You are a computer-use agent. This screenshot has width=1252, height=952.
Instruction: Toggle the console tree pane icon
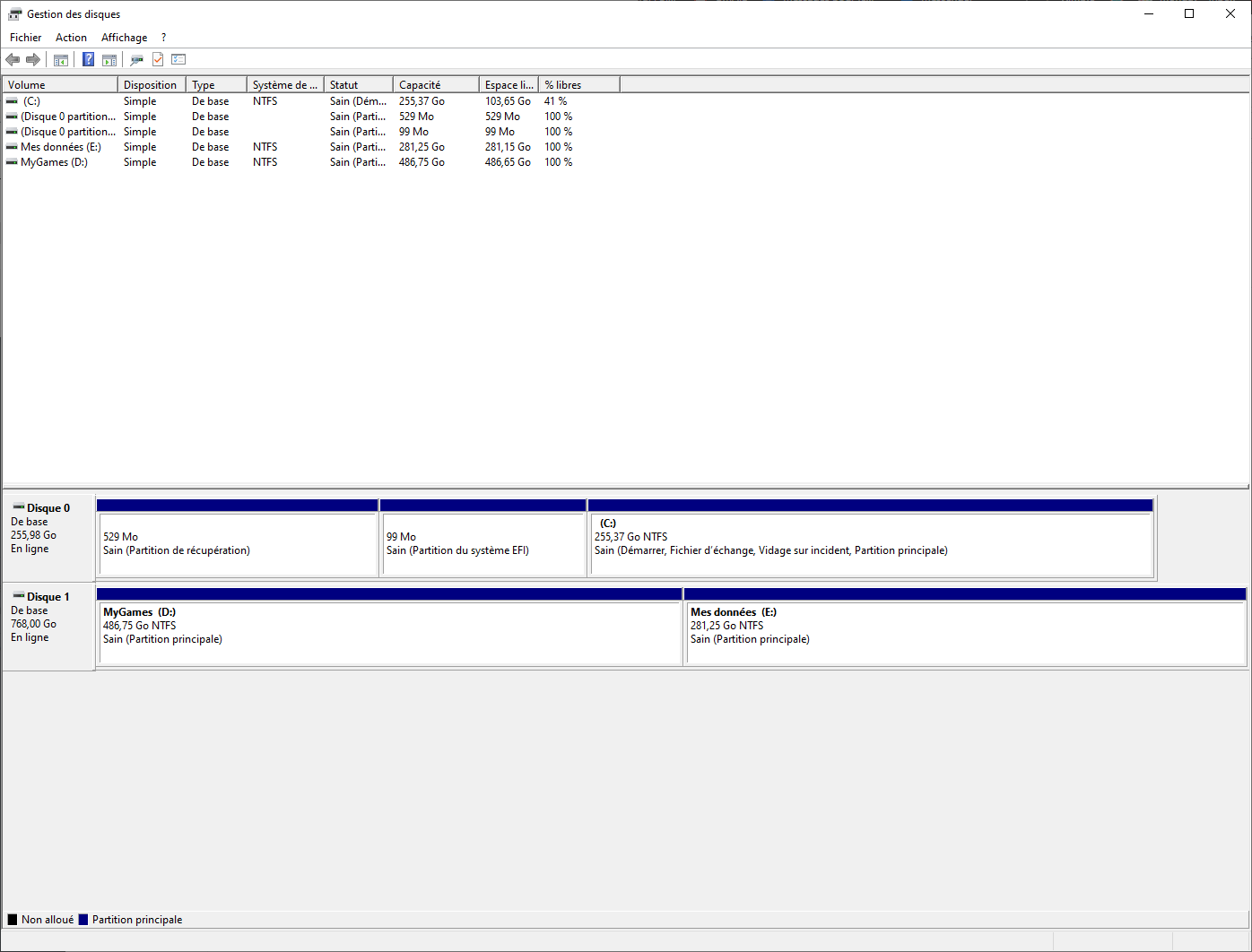61,60
